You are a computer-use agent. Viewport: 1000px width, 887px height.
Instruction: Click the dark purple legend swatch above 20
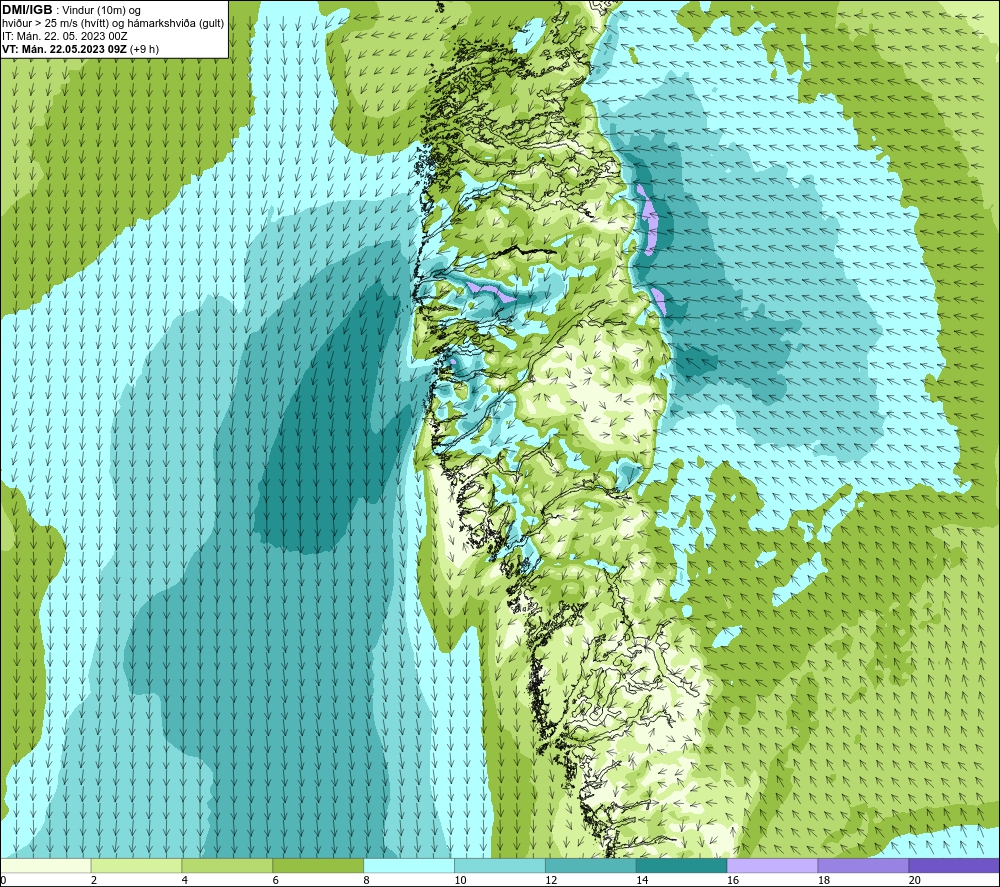[953, 866]
